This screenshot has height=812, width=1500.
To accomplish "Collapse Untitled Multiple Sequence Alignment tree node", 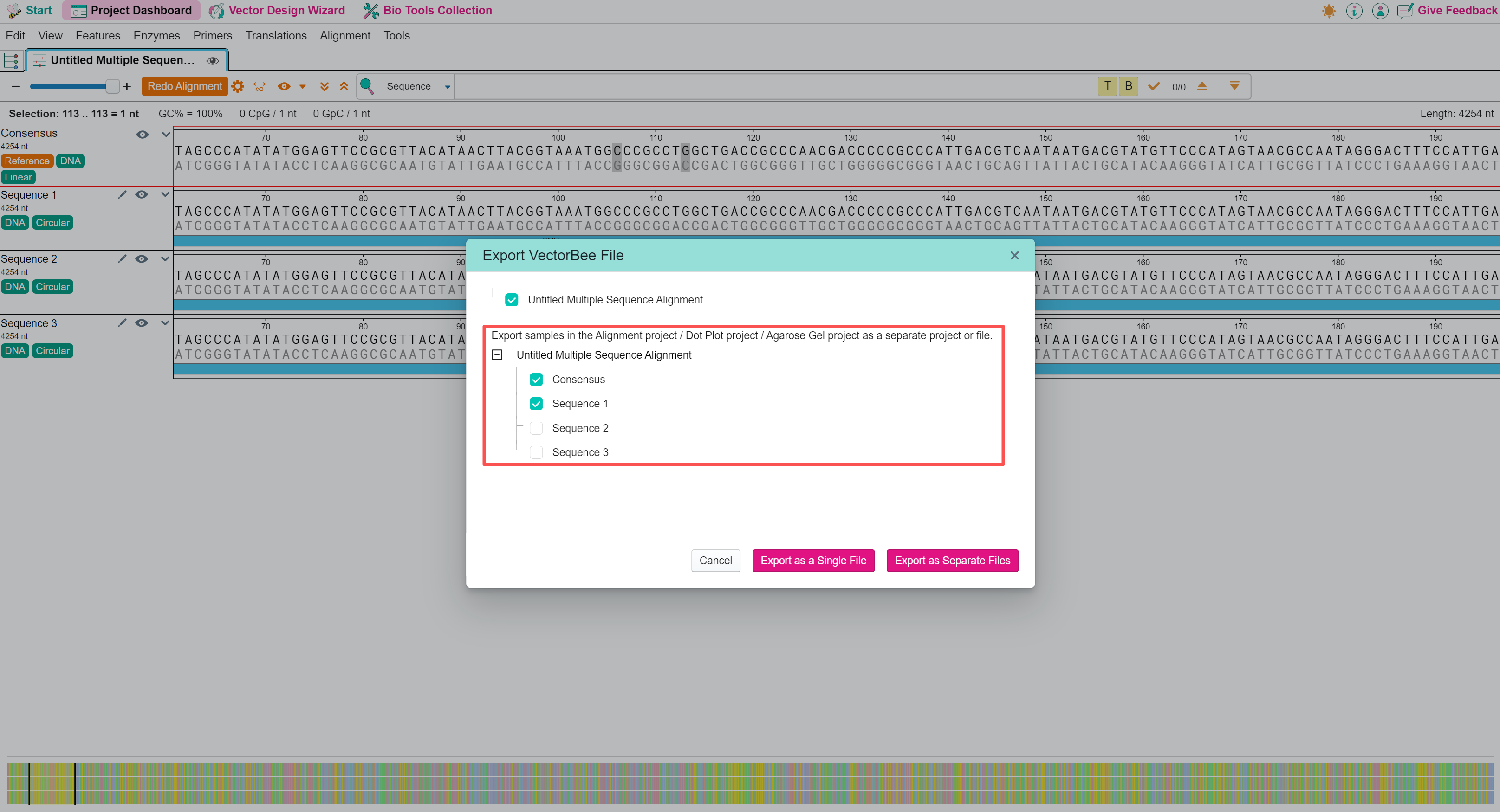I will tap(497, 354).
